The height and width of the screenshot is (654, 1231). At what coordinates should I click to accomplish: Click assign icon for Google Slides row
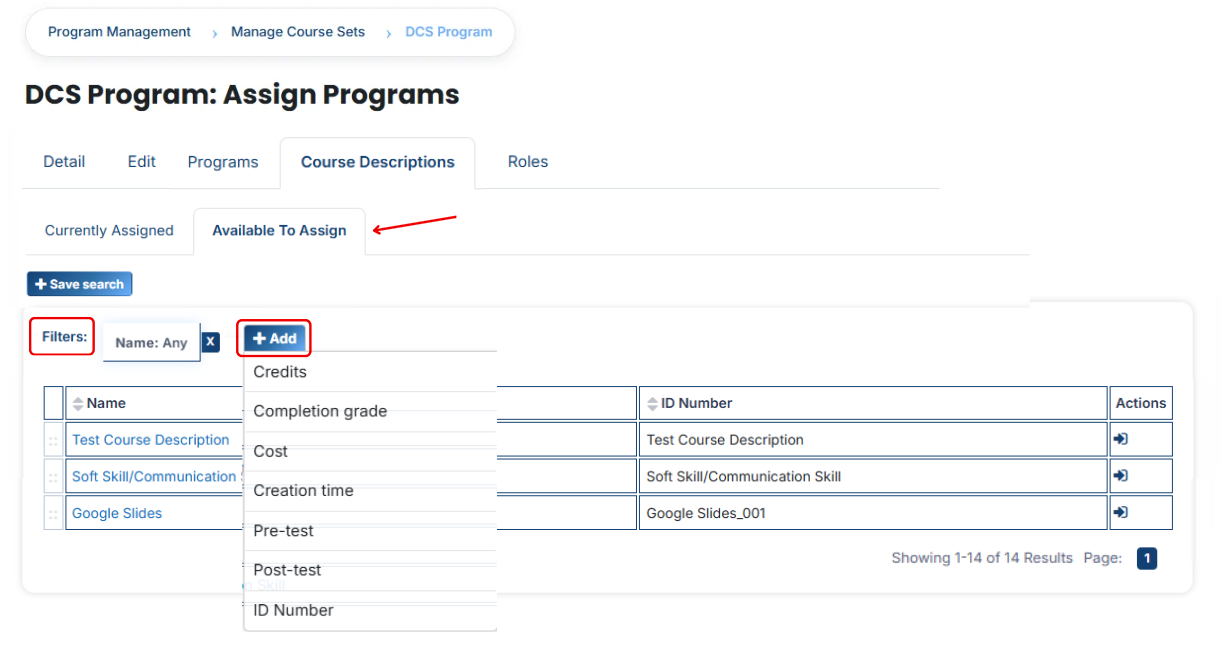click(x=1121, y=512)
